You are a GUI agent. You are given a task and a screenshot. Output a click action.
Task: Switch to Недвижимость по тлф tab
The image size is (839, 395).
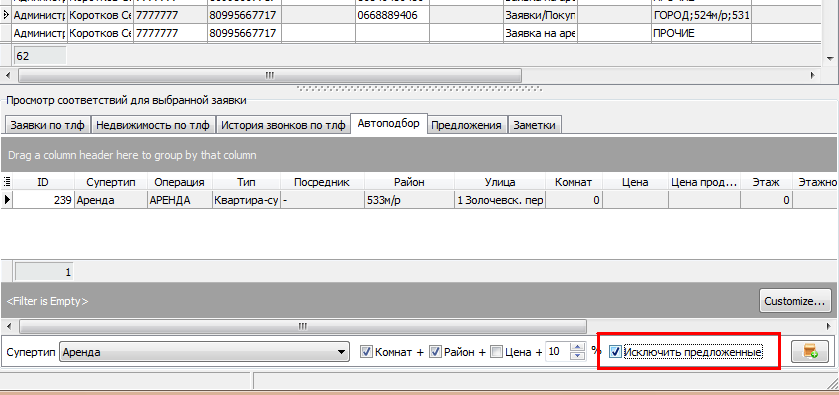[x=154, y=125]
